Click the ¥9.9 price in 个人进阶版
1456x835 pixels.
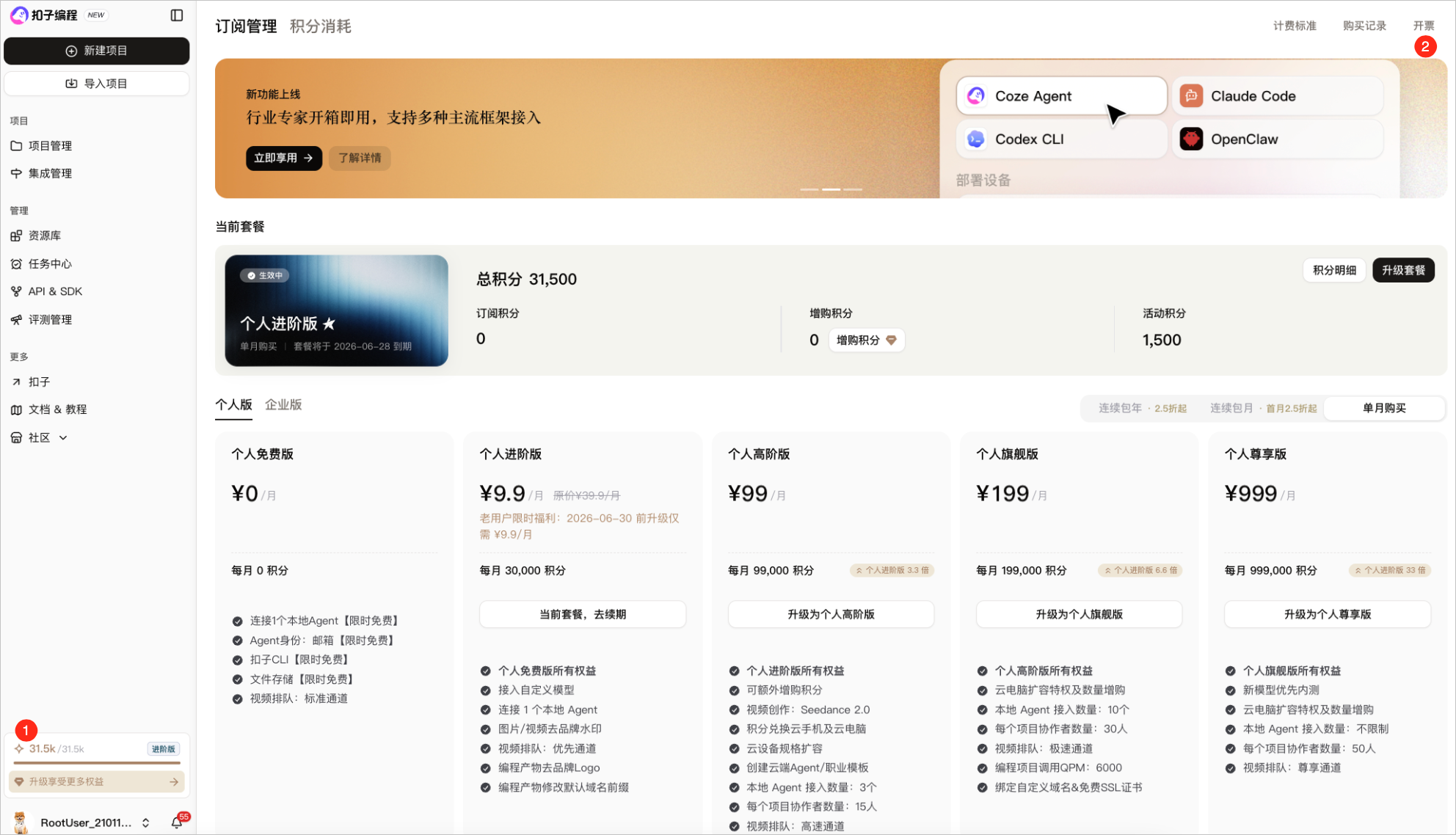tap(502, 493)
